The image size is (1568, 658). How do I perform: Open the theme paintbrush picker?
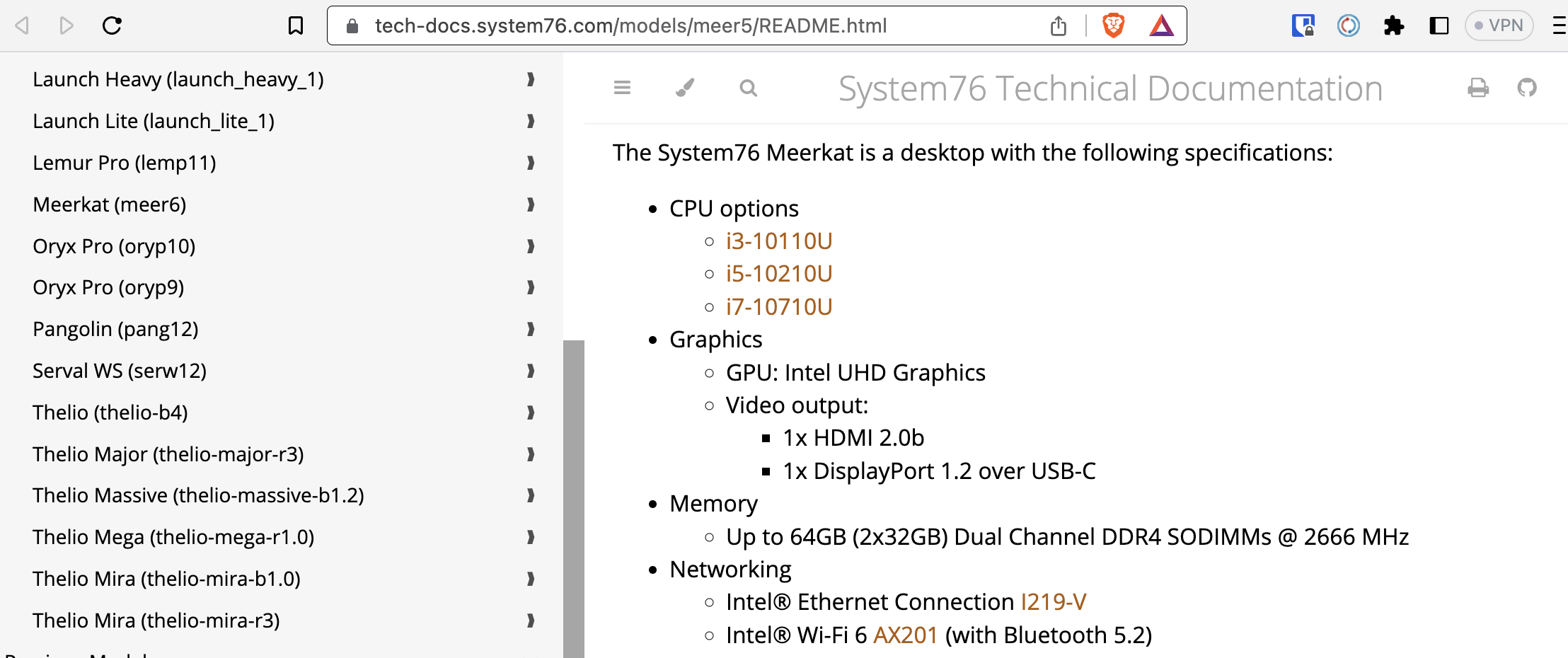(x=685, y=88)
